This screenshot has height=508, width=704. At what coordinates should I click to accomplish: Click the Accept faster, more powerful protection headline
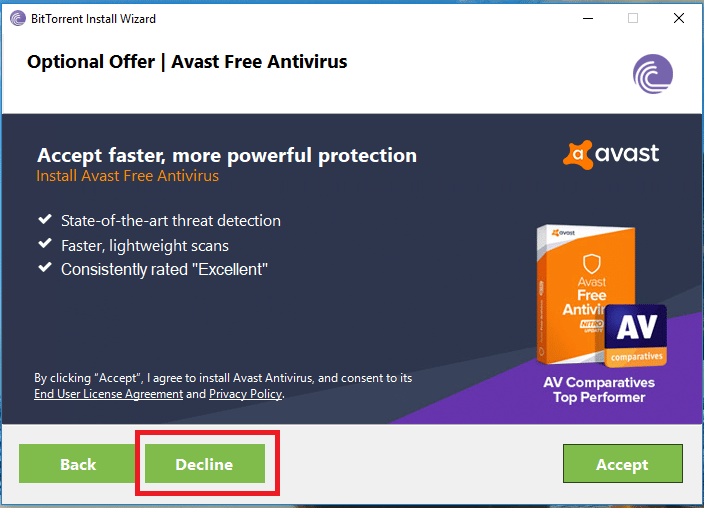[227, 155]
